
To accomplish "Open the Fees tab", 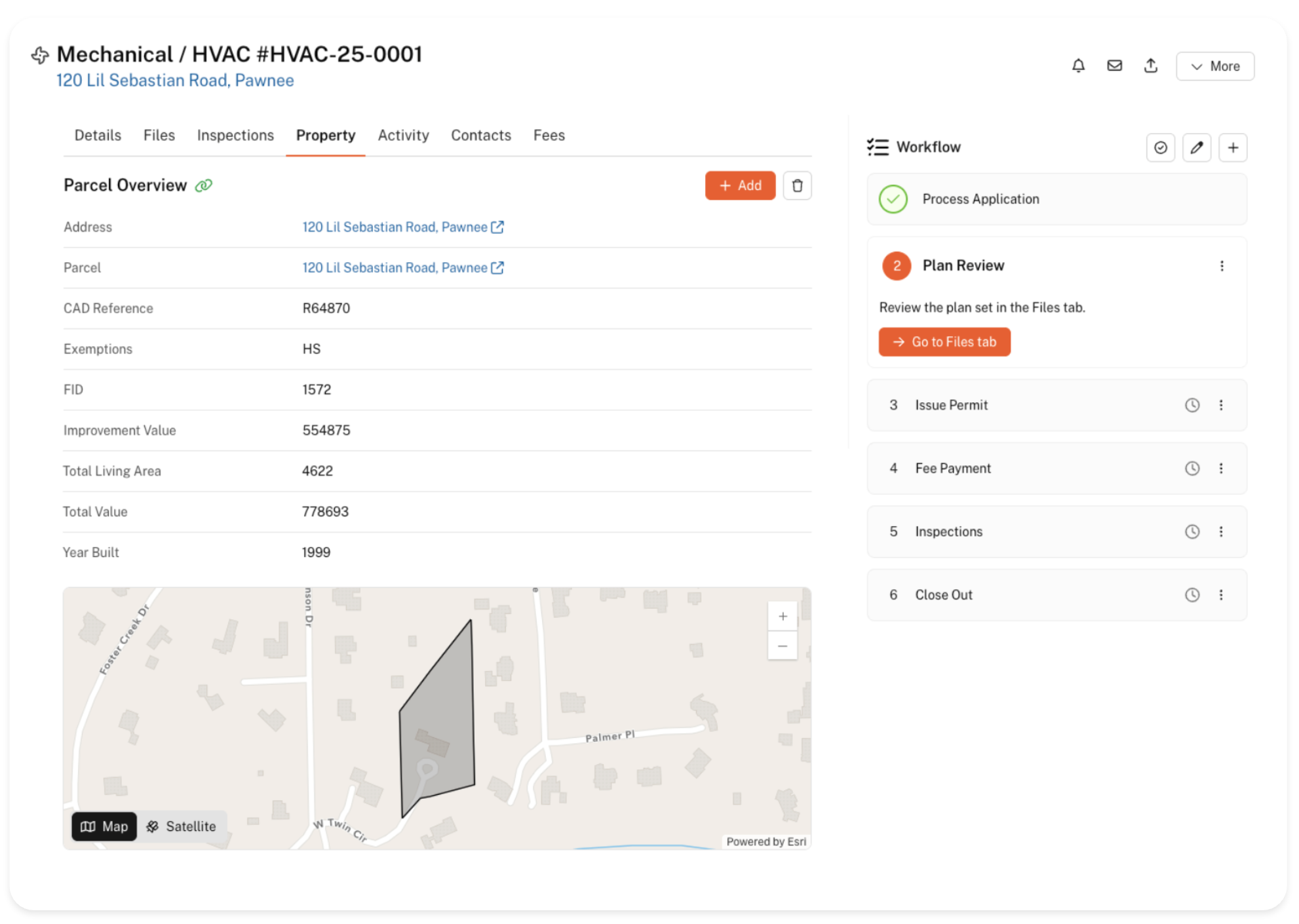I will click(x=549, y=135).
